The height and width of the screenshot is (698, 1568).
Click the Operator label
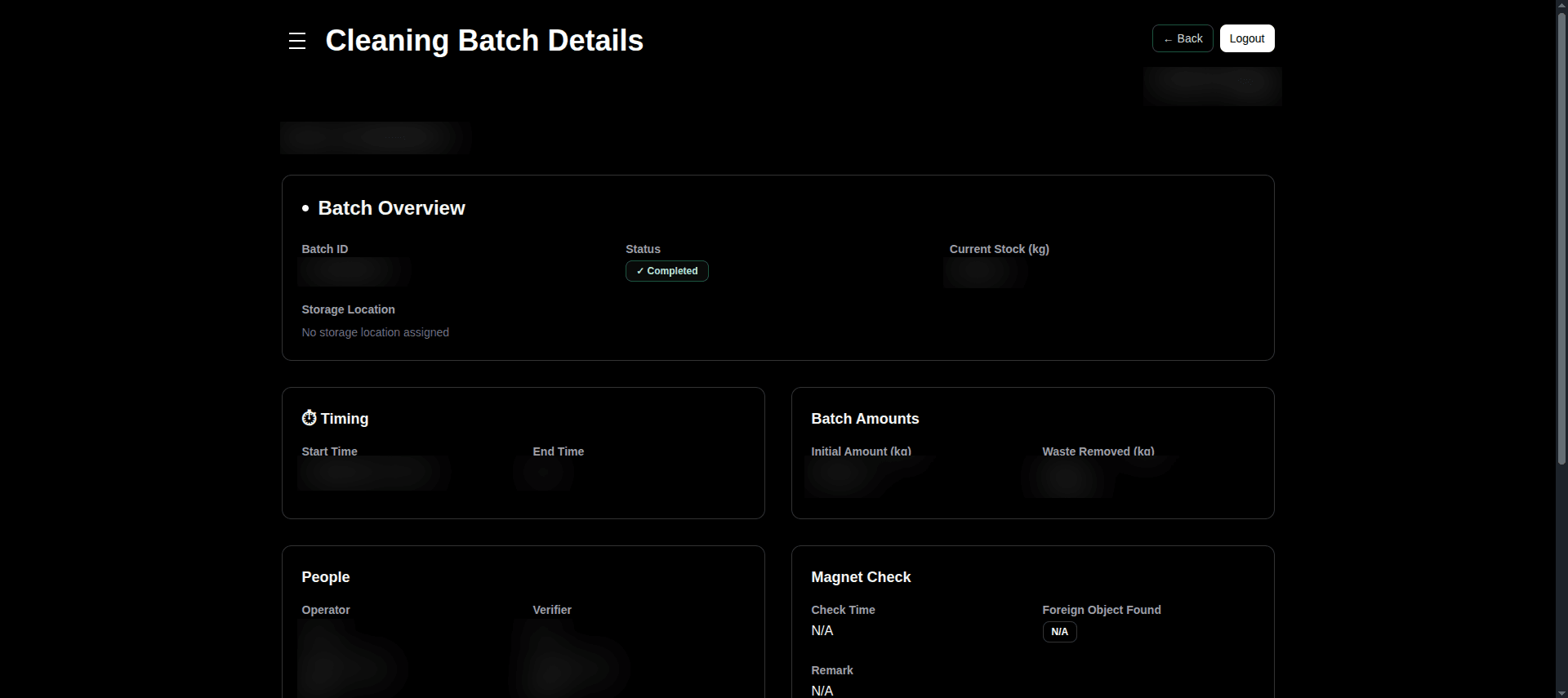(325, 610)
